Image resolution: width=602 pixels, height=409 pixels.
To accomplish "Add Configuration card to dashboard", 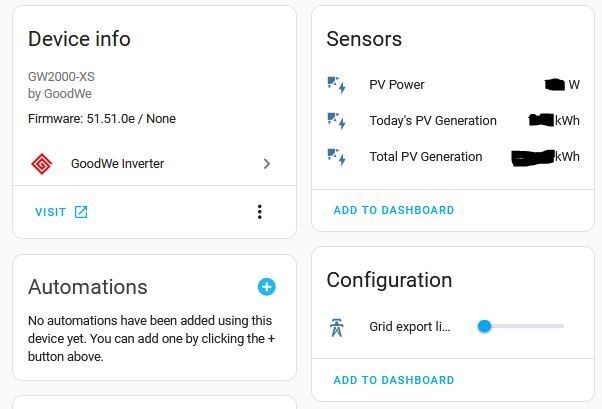I will click(x=394, y=380).
